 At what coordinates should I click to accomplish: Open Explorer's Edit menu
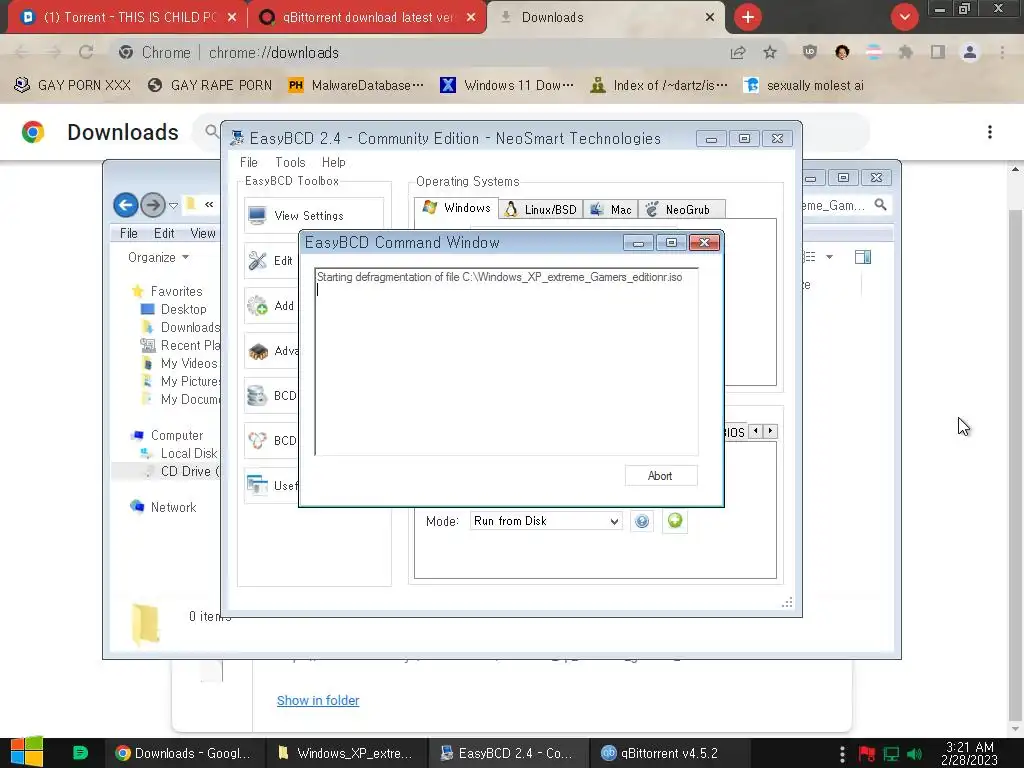pos(164,233)
